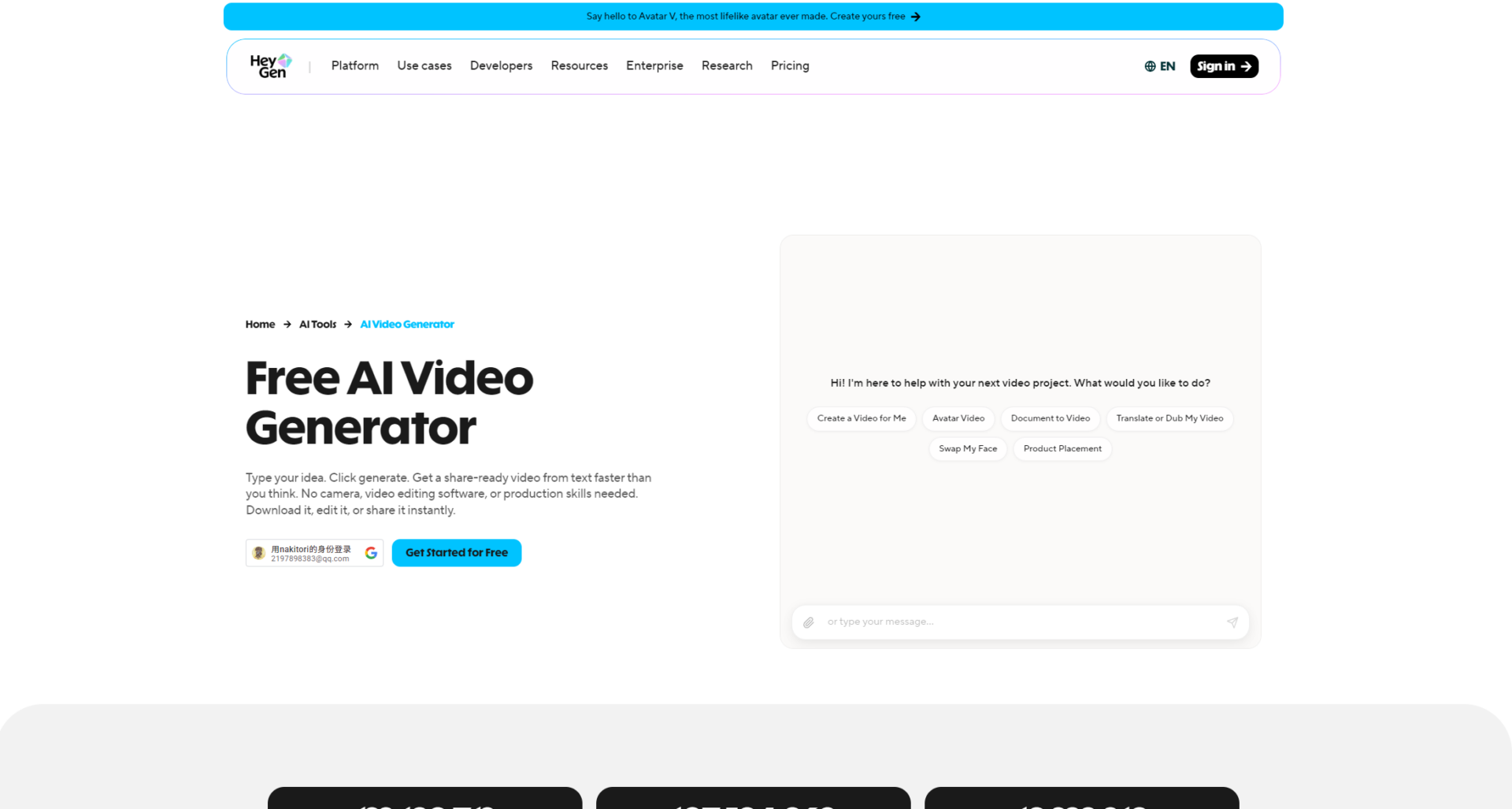Viewport: 1512px width, 809px height.
Task: Click the chat greeting text
Action: coord(1020,384)
